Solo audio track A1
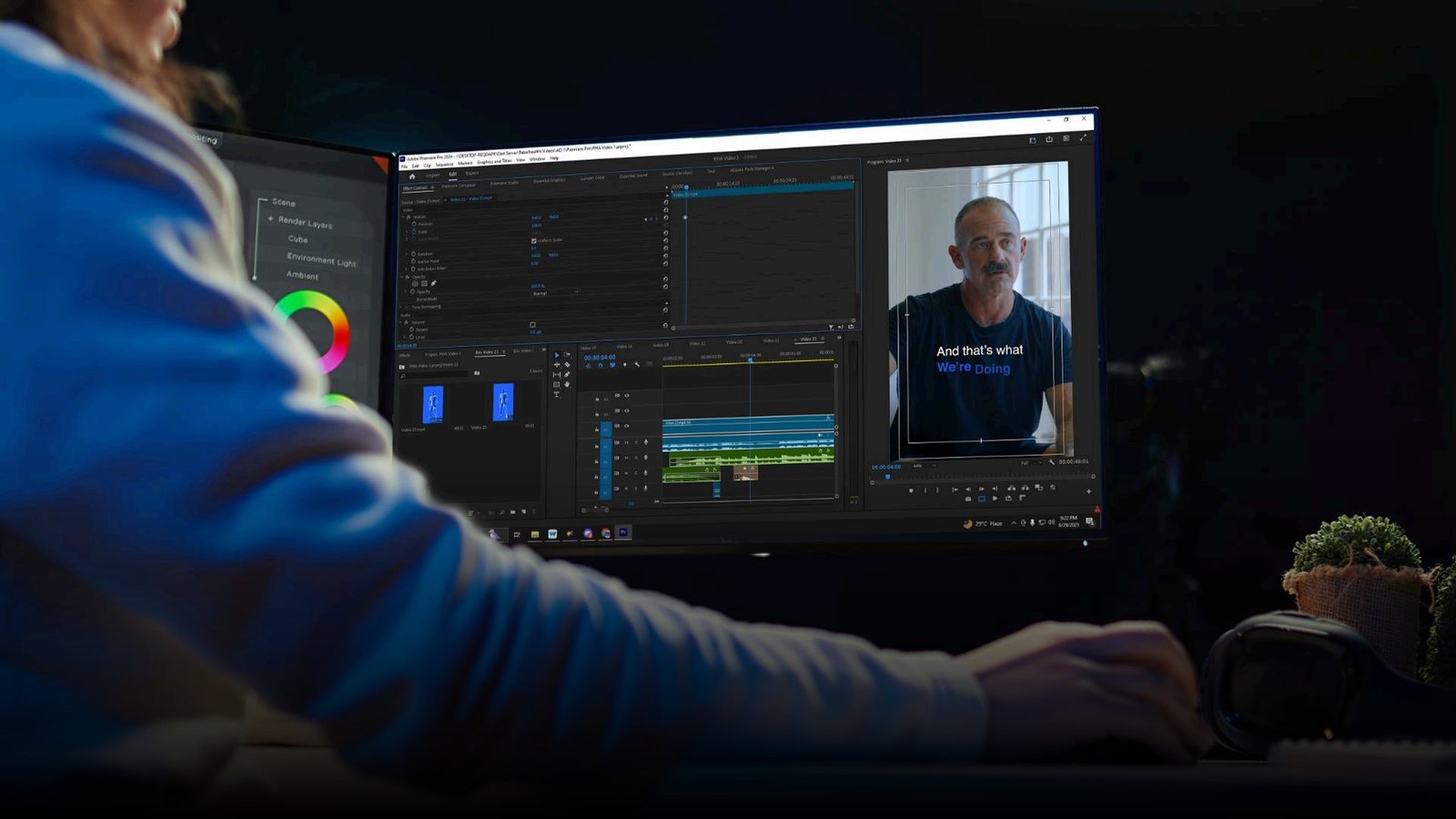The height and width of the screenshot is (819, 1456). 636,442
